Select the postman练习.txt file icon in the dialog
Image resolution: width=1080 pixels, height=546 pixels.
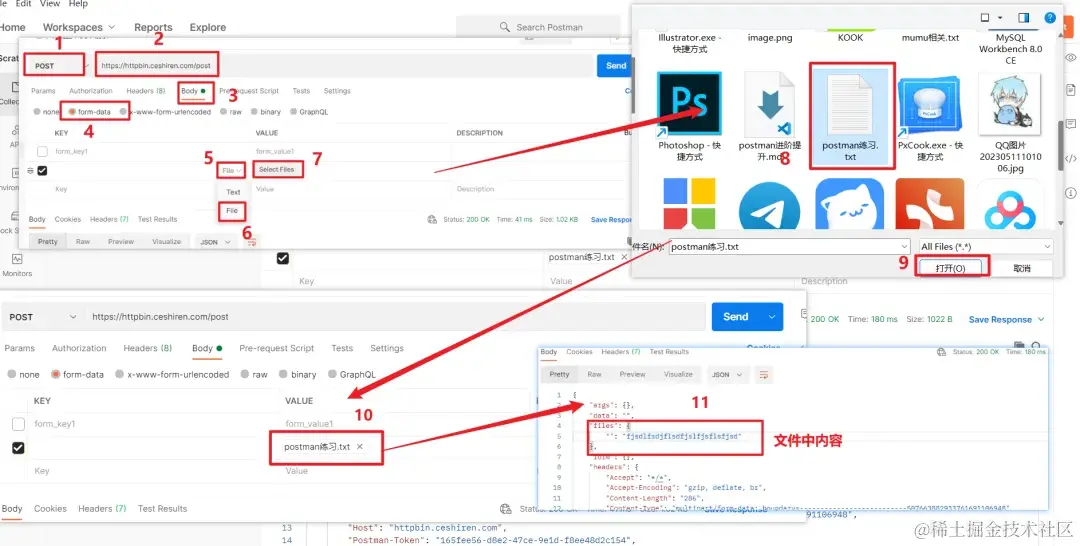[849, 103]
